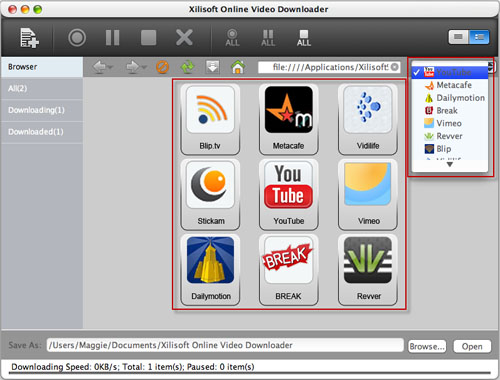Open the Metacafe site tile
The image size is (500, 380).
[x=289, y=119]
